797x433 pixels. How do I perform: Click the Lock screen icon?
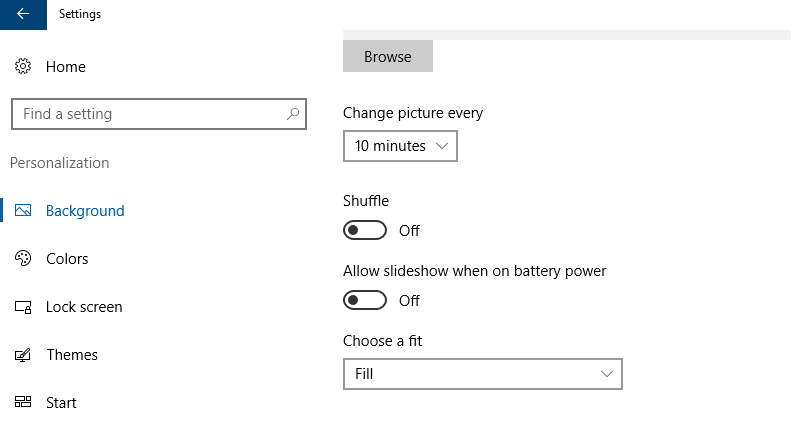[23, 307]
